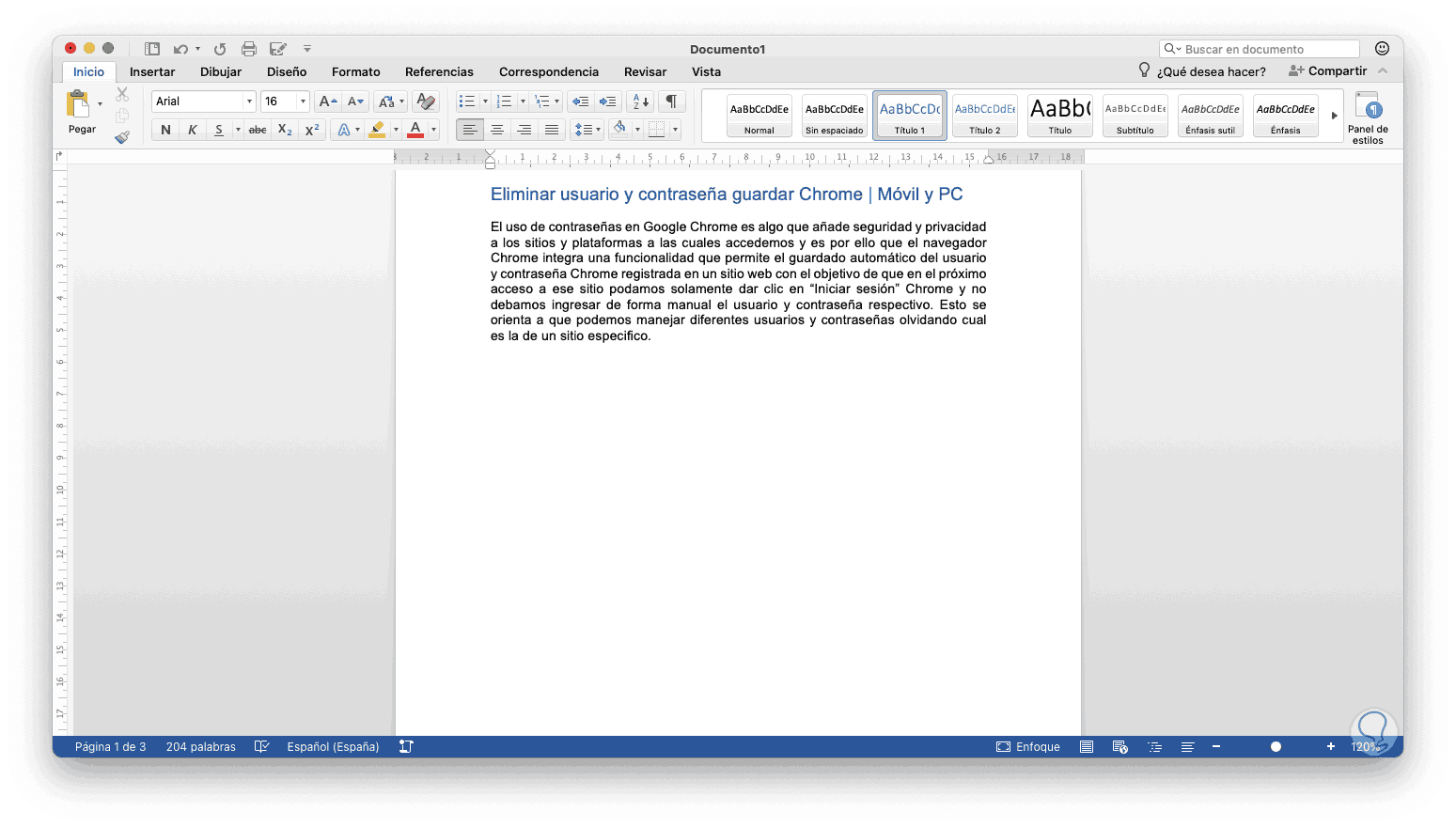Toggle Enfoque focus mode

coord(1028,747)
